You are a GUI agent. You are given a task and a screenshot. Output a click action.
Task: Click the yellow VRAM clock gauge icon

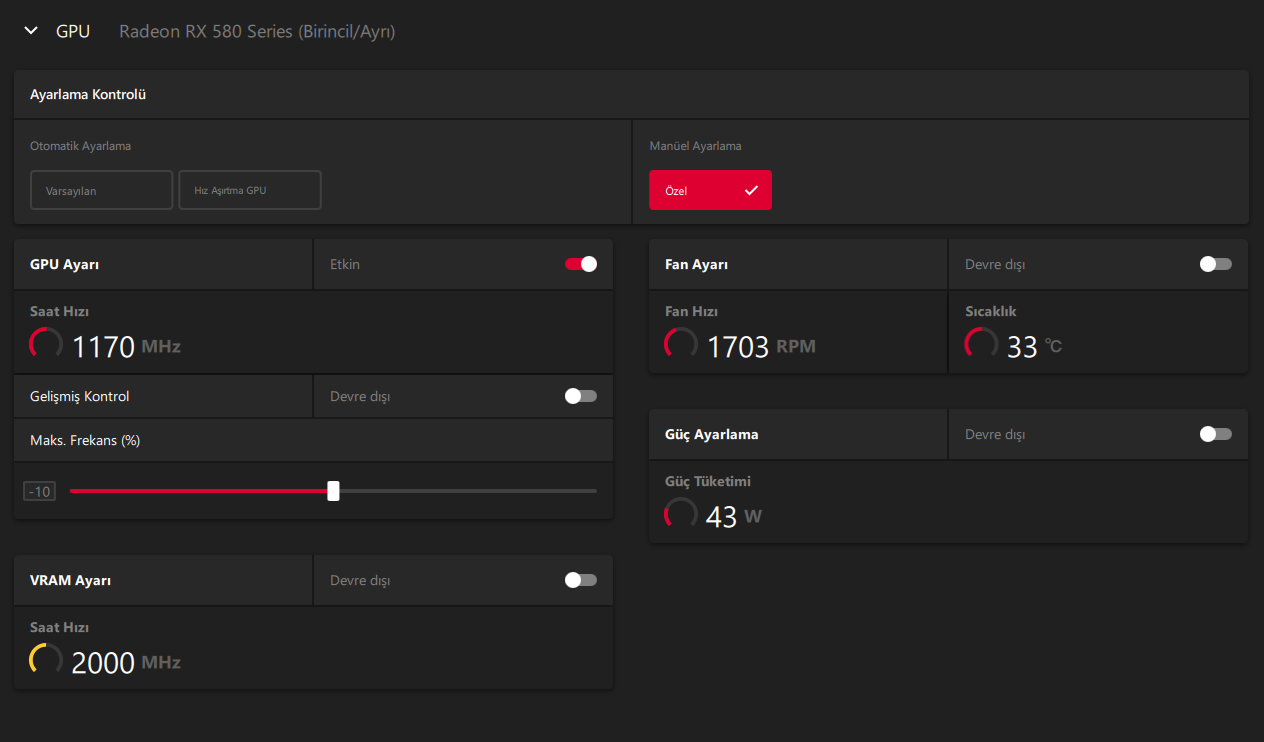(46, 660)
